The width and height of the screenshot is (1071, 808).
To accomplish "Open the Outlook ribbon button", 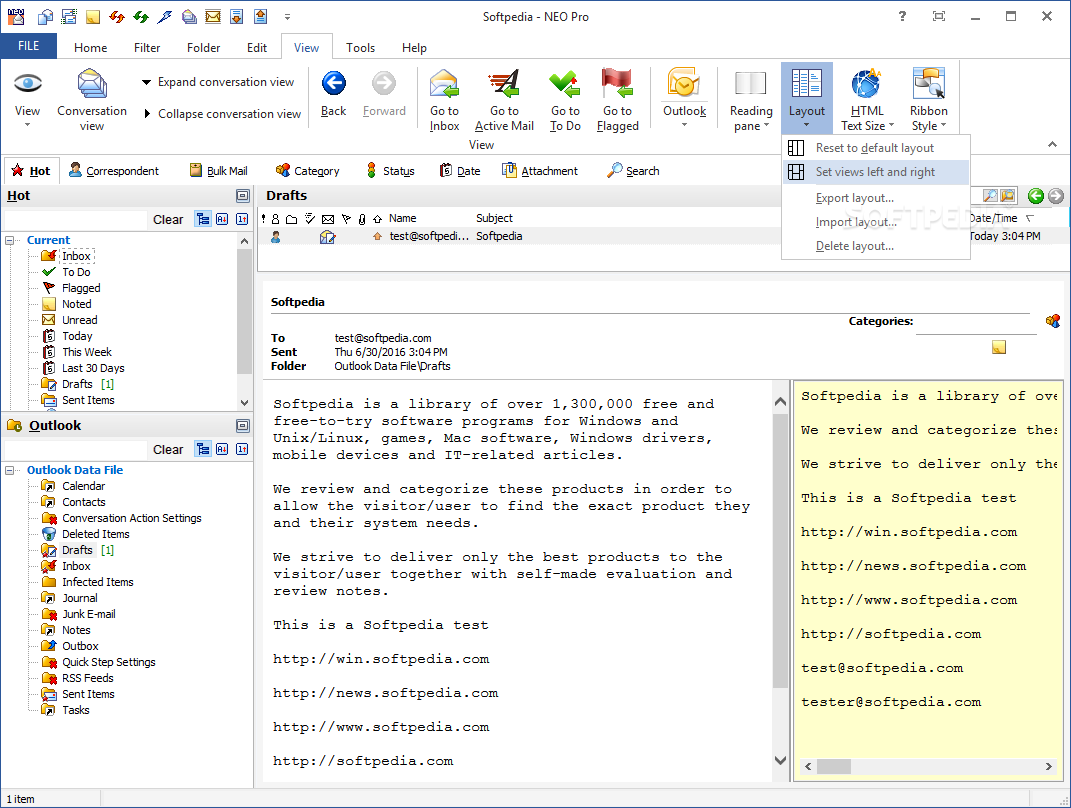I will pos(684,98).
